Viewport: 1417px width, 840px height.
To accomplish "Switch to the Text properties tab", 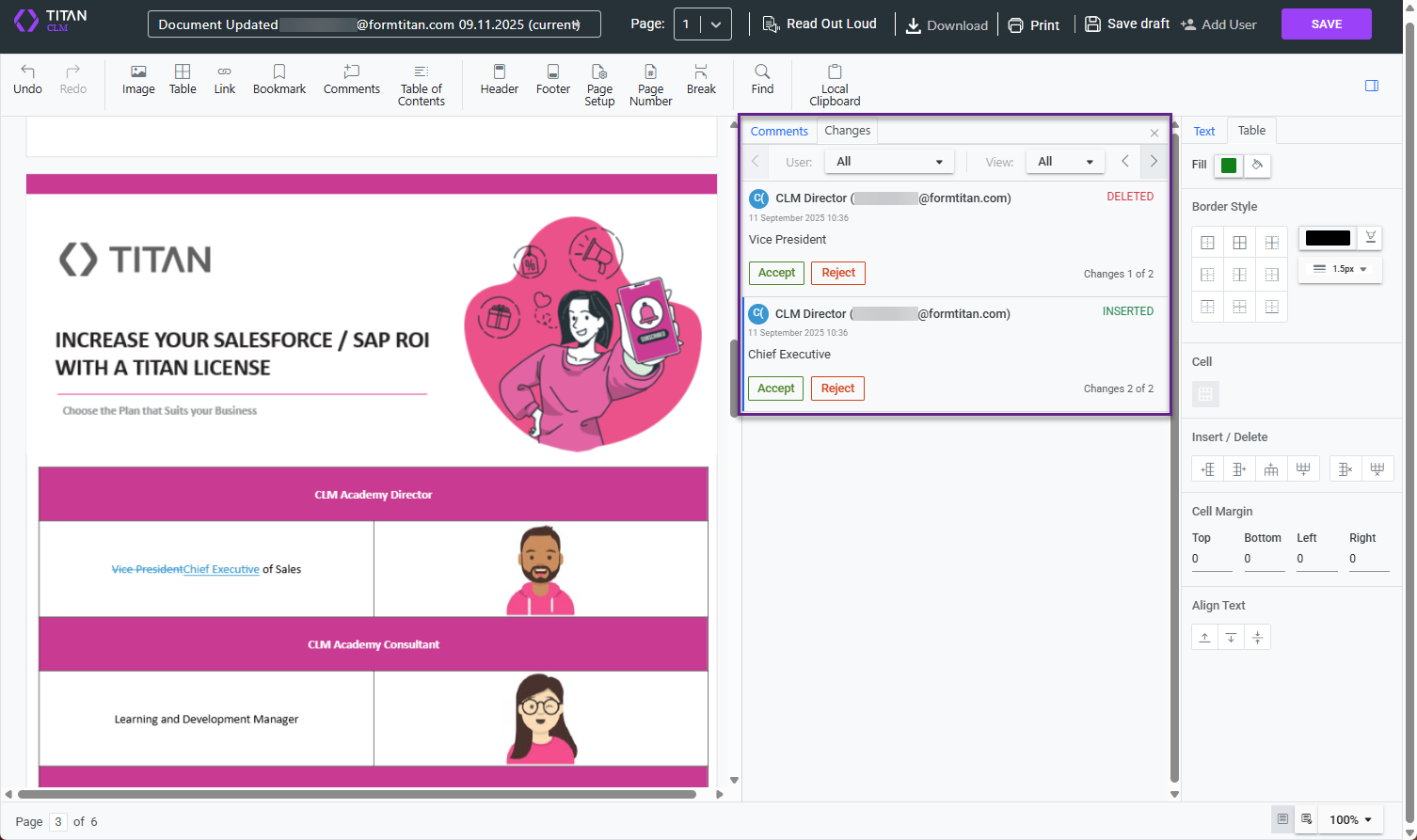I will (x=1204, y=131).
